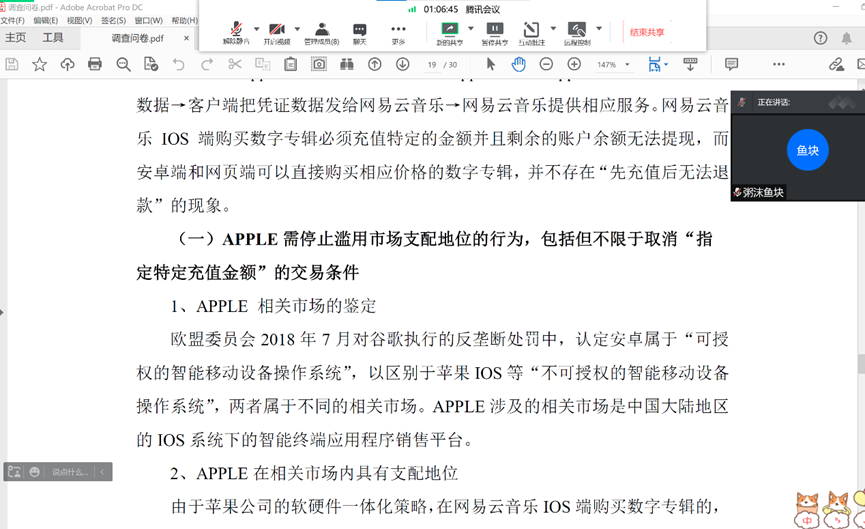
Task: Click the red End Sharing button
Action: (647, 33)
